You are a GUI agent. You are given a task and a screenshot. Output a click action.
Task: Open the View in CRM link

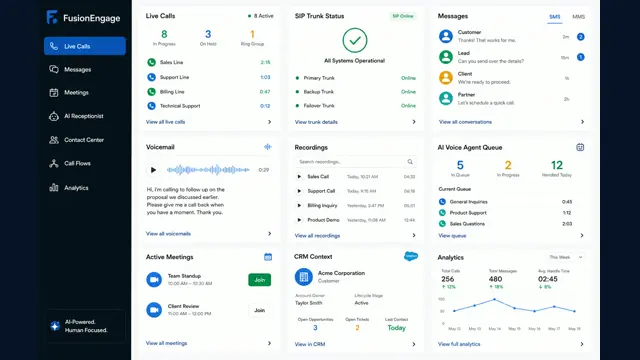click(x=310, y=344)
